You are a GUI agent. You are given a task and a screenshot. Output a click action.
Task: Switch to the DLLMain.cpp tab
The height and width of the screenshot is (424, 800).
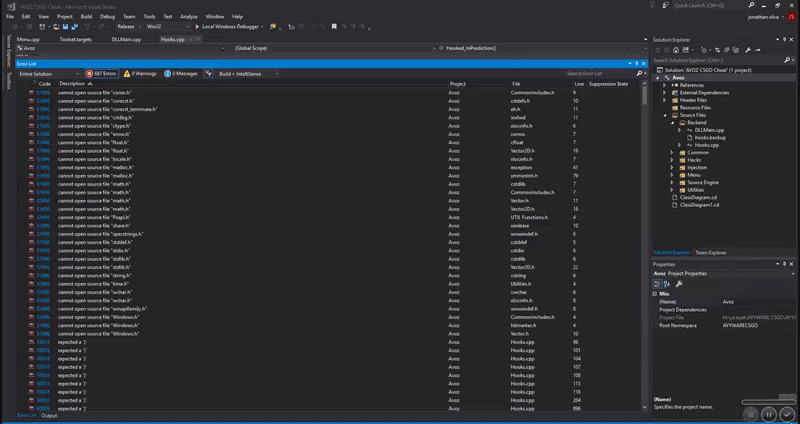click(x=126, y=39)
